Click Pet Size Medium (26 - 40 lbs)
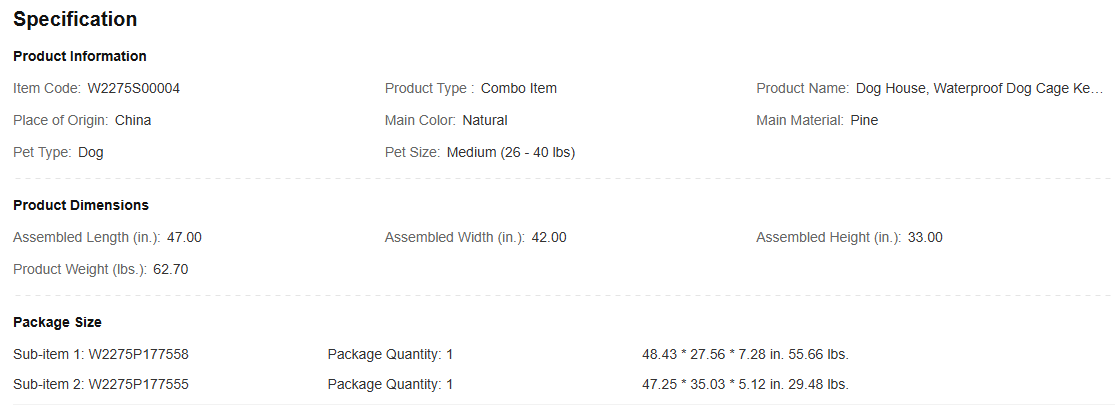 tap(510, 152)
